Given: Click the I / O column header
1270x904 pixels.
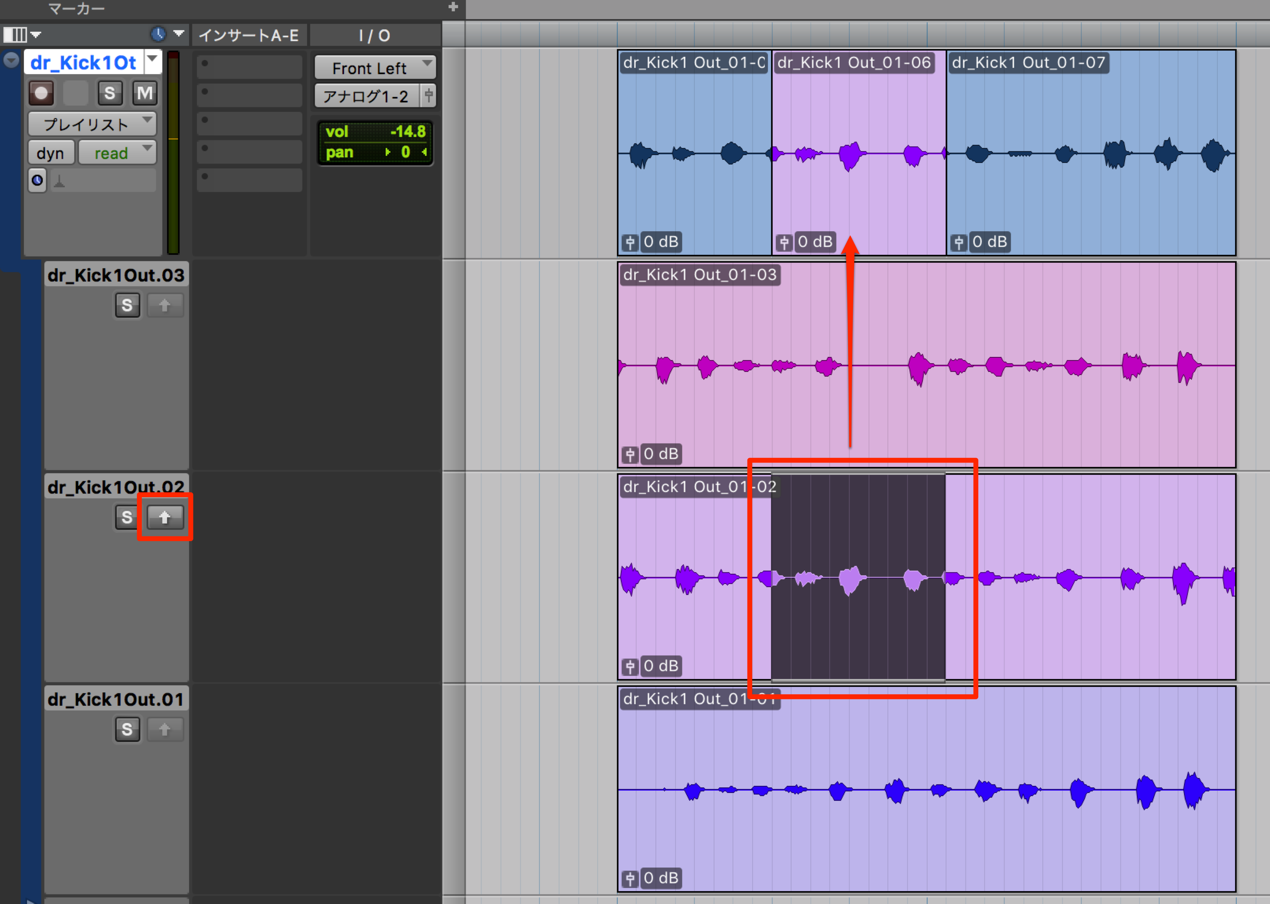Looking at the screenshot, I should click(x=374, y=35).
